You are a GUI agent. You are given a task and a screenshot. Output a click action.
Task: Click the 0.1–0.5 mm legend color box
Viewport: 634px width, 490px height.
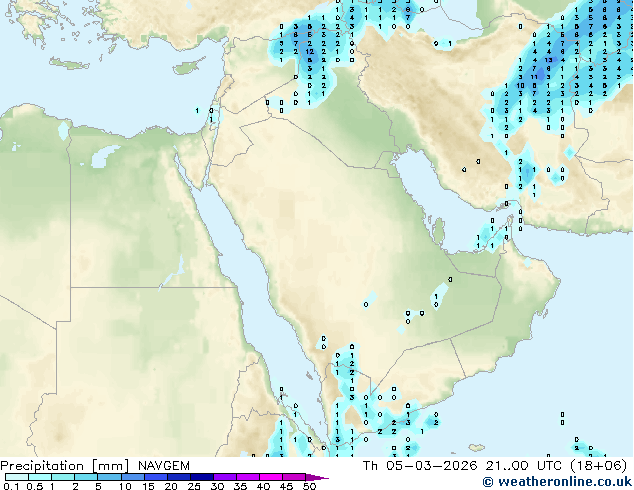click(x=17, y=477)
